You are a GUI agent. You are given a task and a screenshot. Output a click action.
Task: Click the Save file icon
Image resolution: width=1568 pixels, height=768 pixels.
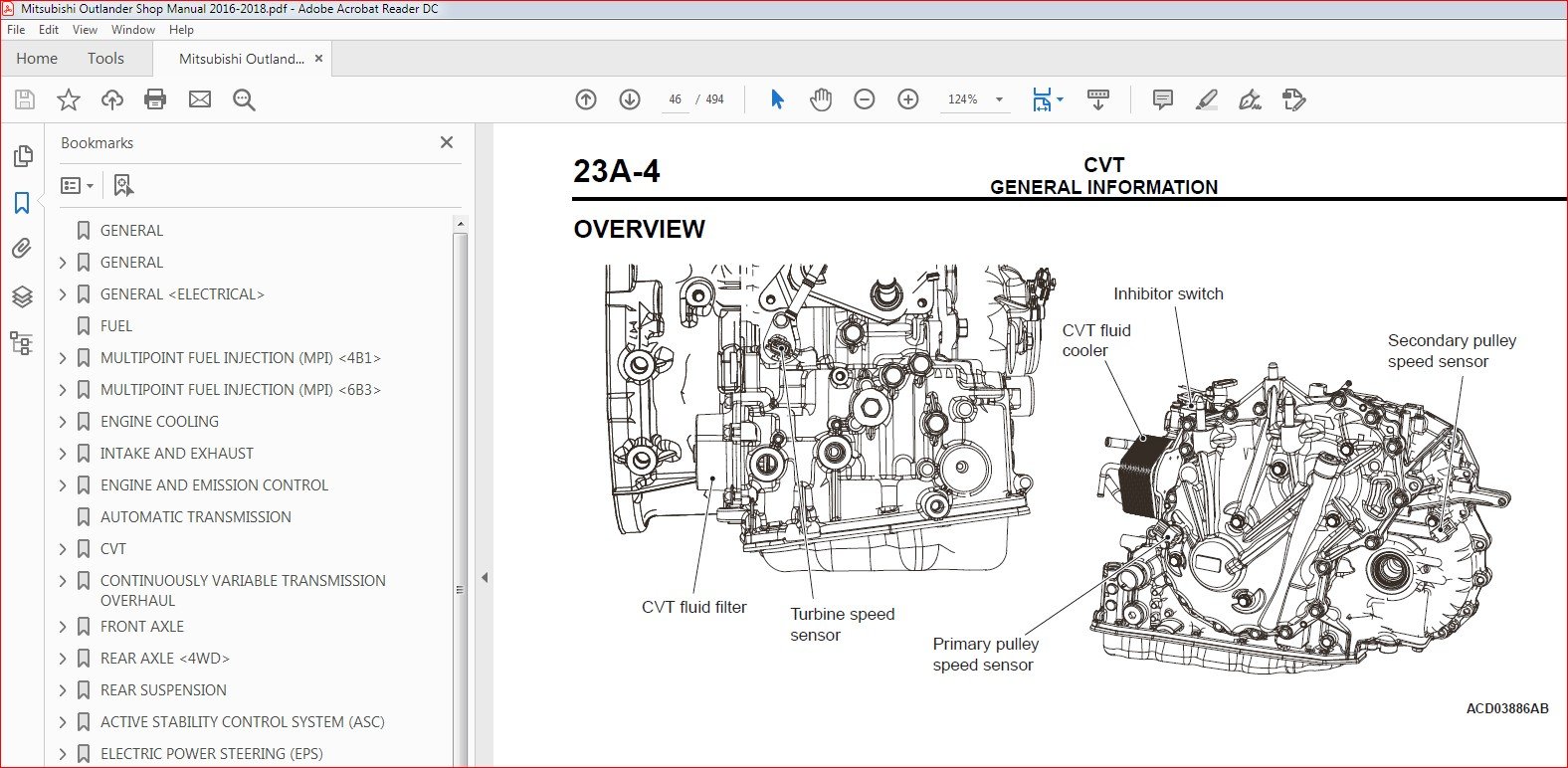25,99
